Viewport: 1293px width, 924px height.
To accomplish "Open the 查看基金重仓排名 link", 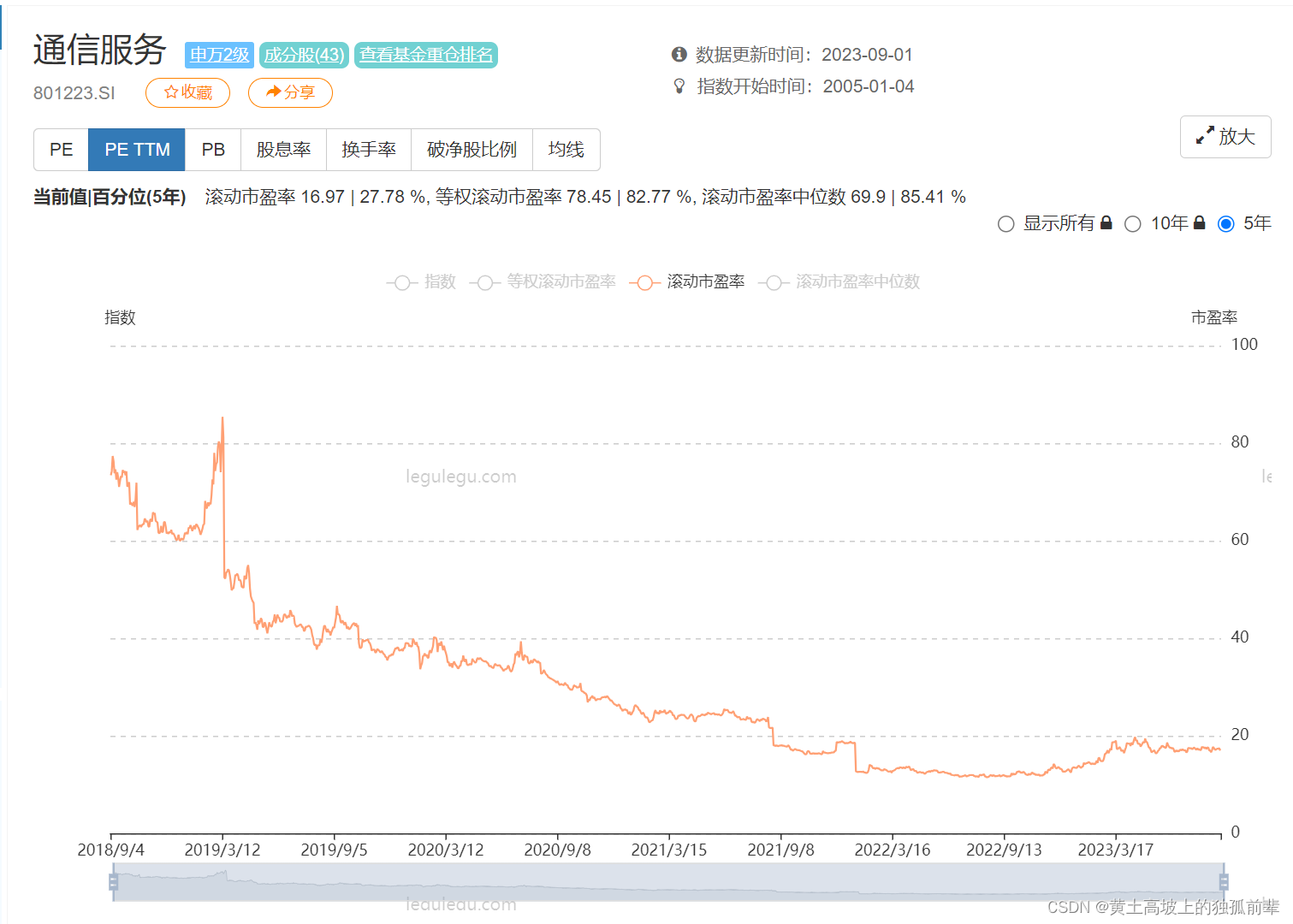I will pyautogui.click(x=426, y=55).
